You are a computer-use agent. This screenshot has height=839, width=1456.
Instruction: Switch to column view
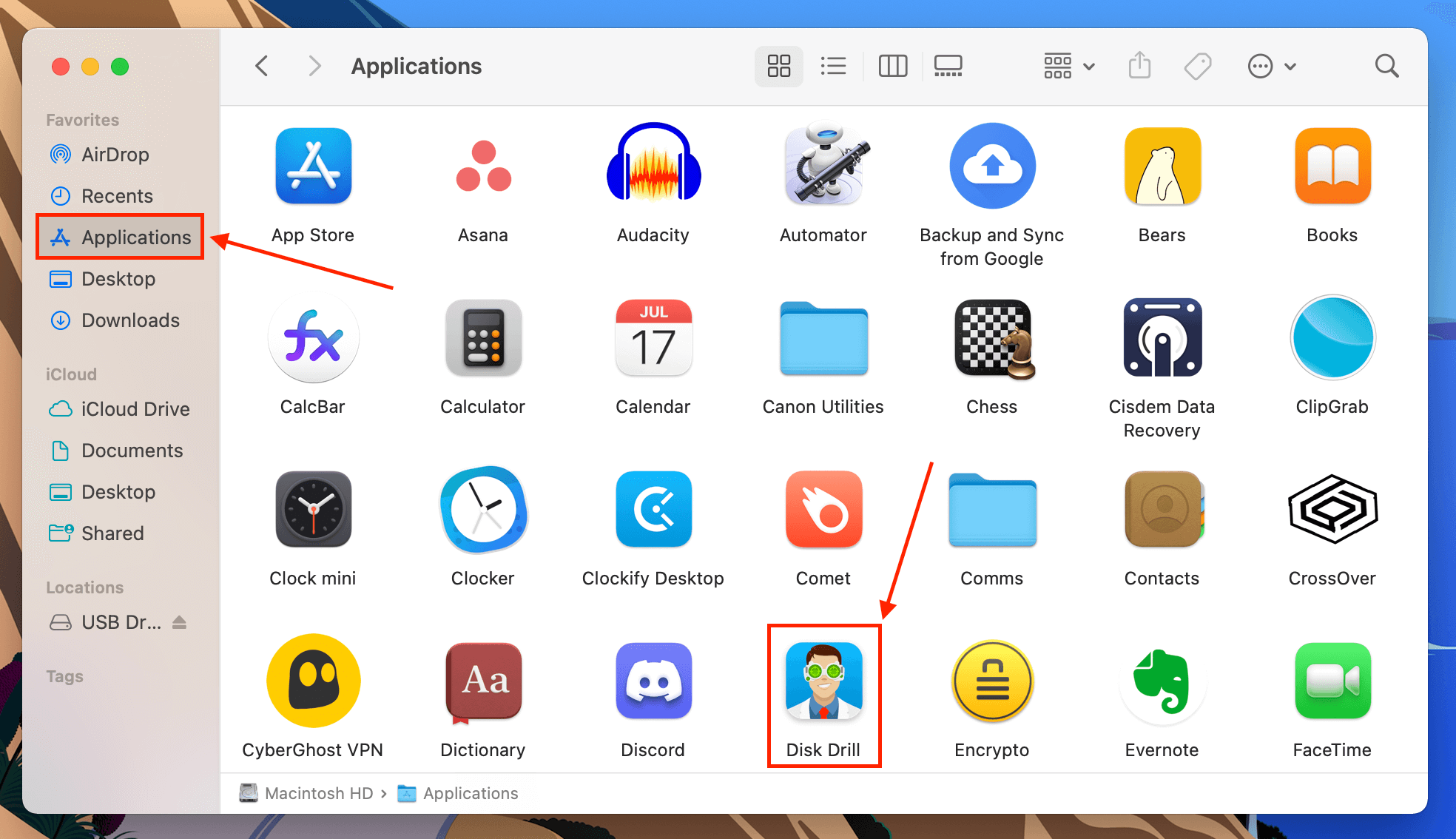[x=892, y=67]
